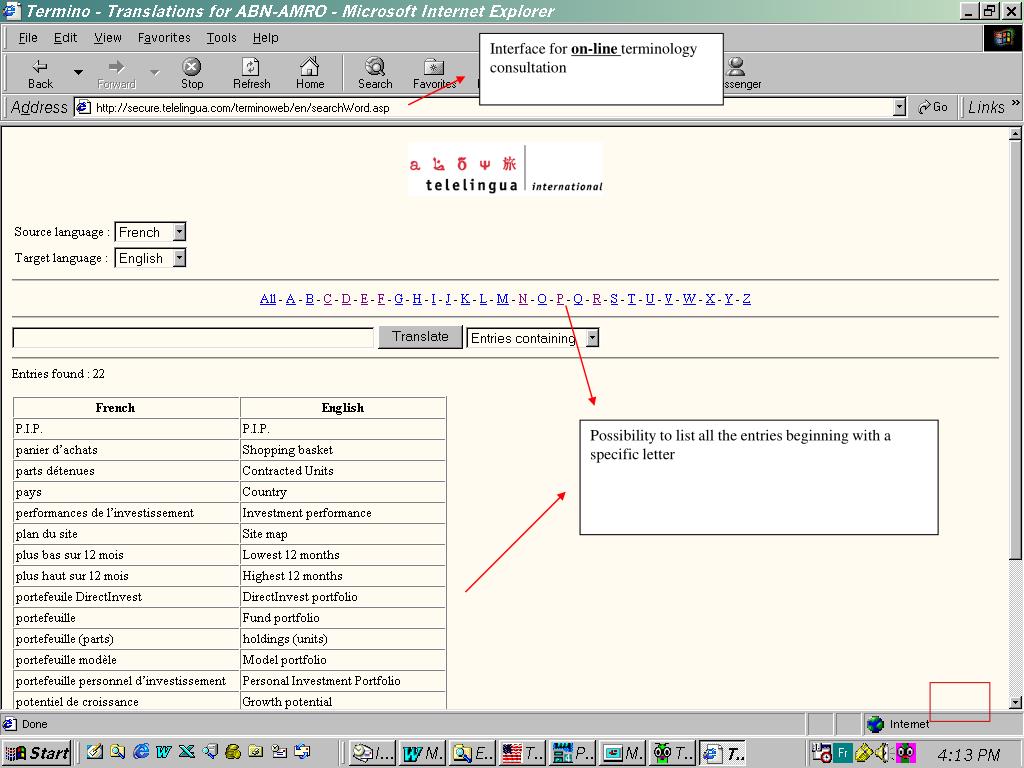Image resolution: width=1024 pixels, height=768 pixels.
Task: Click the vertical scrollbar down arrow
Action: [1015, 703]
